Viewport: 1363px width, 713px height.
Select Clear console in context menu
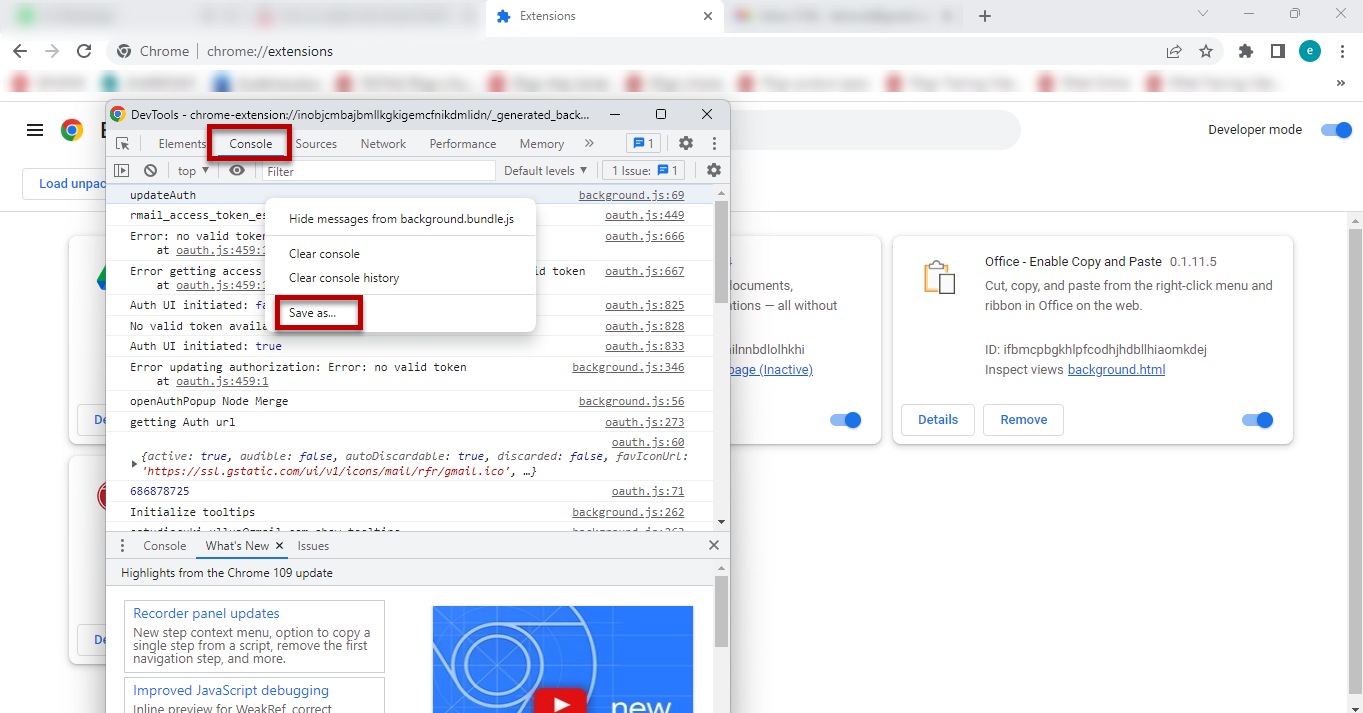point(324,254)
